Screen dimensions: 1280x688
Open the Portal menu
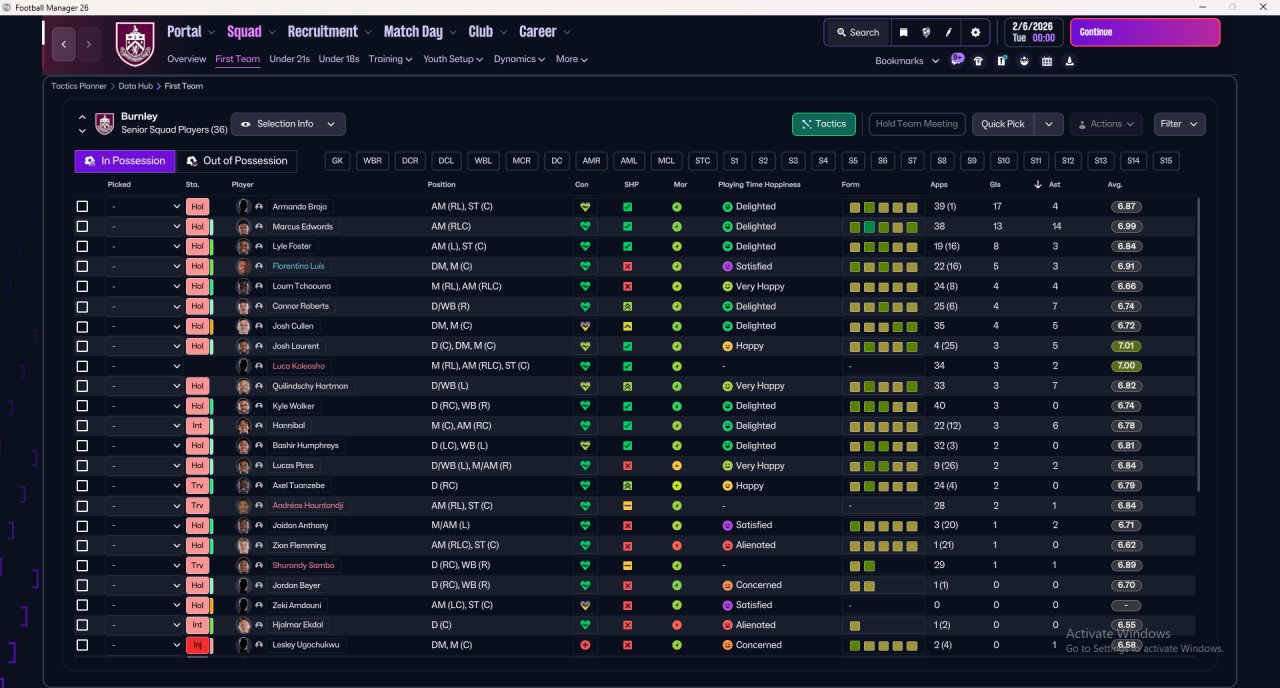click(x=191, y=32)
